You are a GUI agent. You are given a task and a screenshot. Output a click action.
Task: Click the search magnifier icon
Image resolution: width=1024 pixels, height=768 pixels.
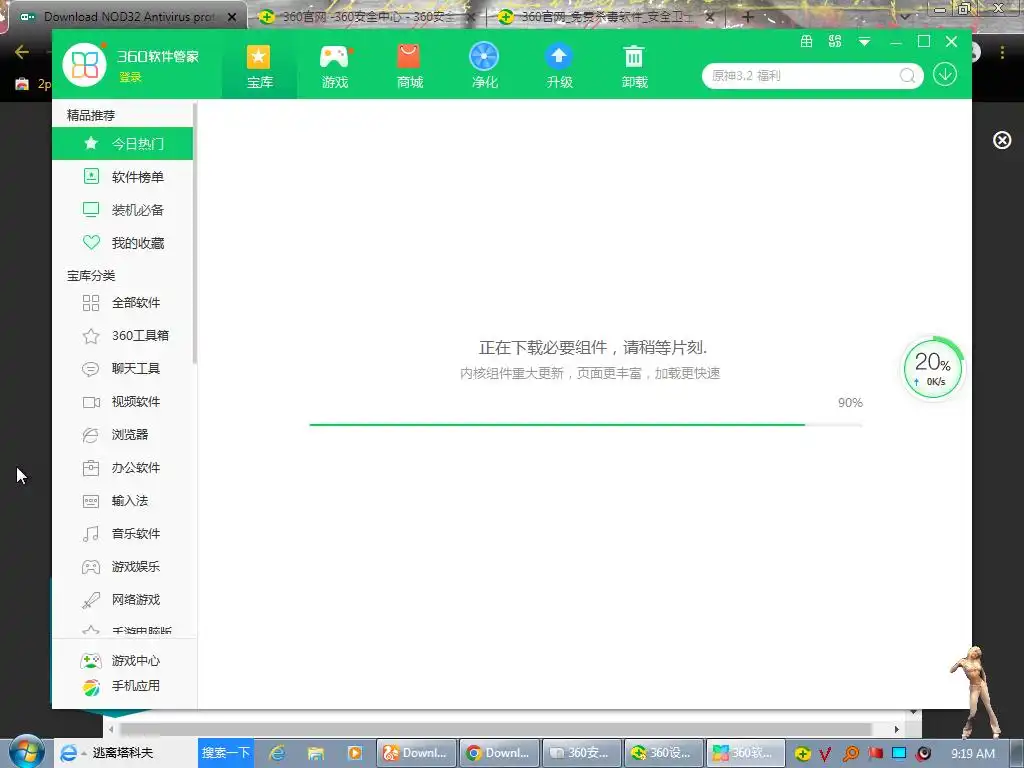coord(907,76)
